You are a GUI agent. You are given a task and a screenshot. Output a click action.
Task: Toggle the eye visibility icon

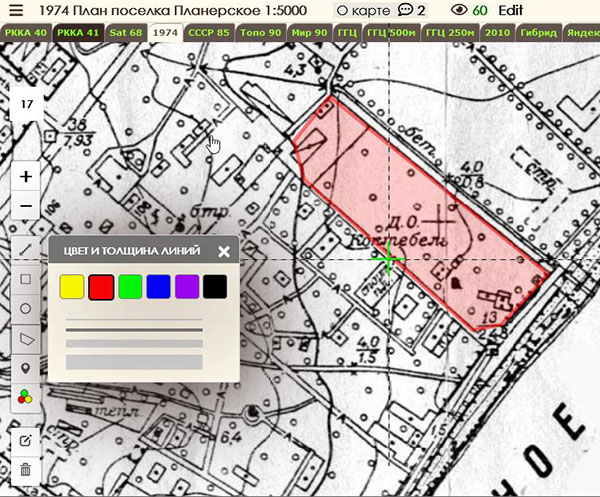click(459, 10)
